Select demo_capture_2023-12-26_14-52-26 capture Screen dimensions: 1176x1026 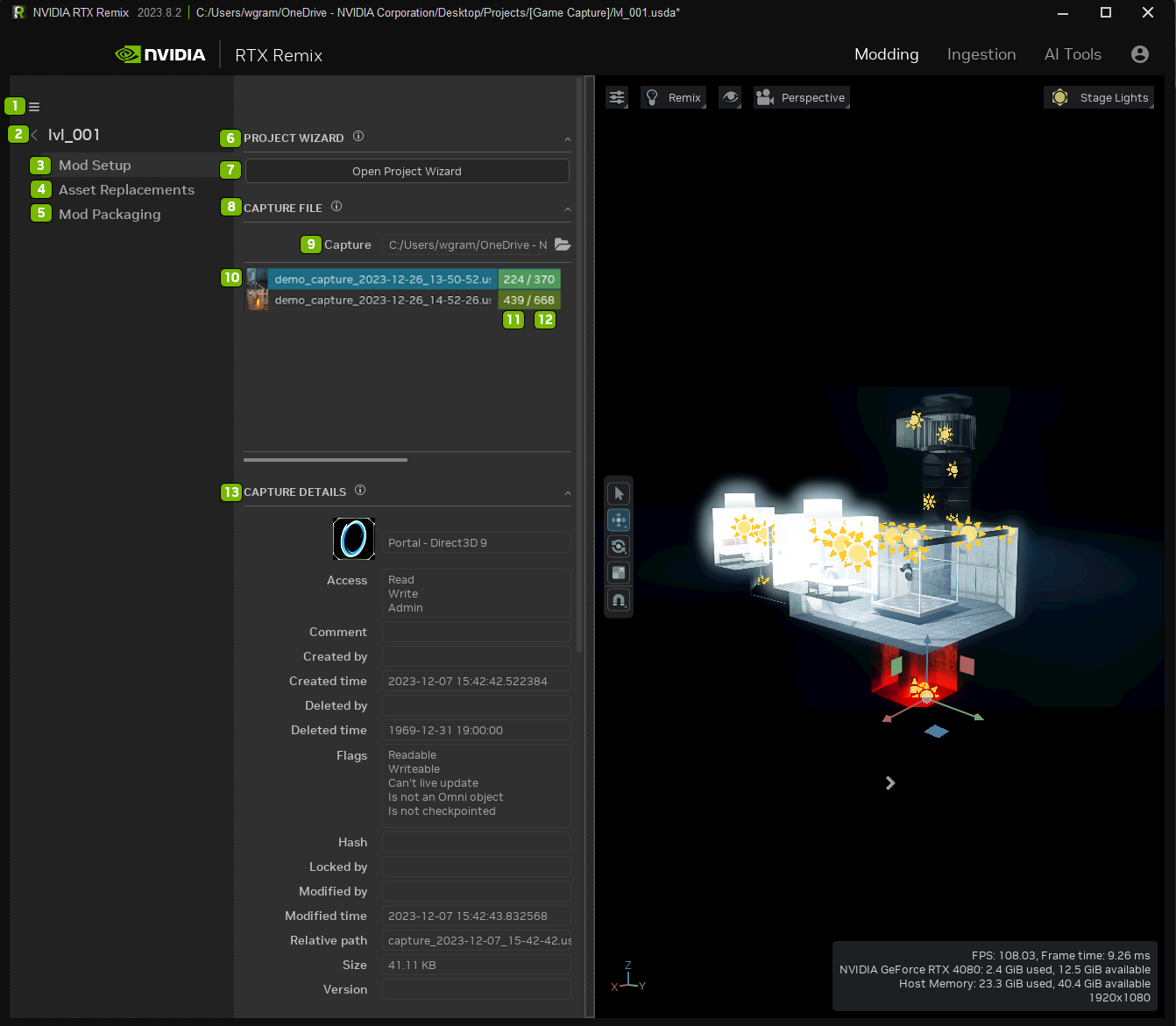(x=382, y=301)
